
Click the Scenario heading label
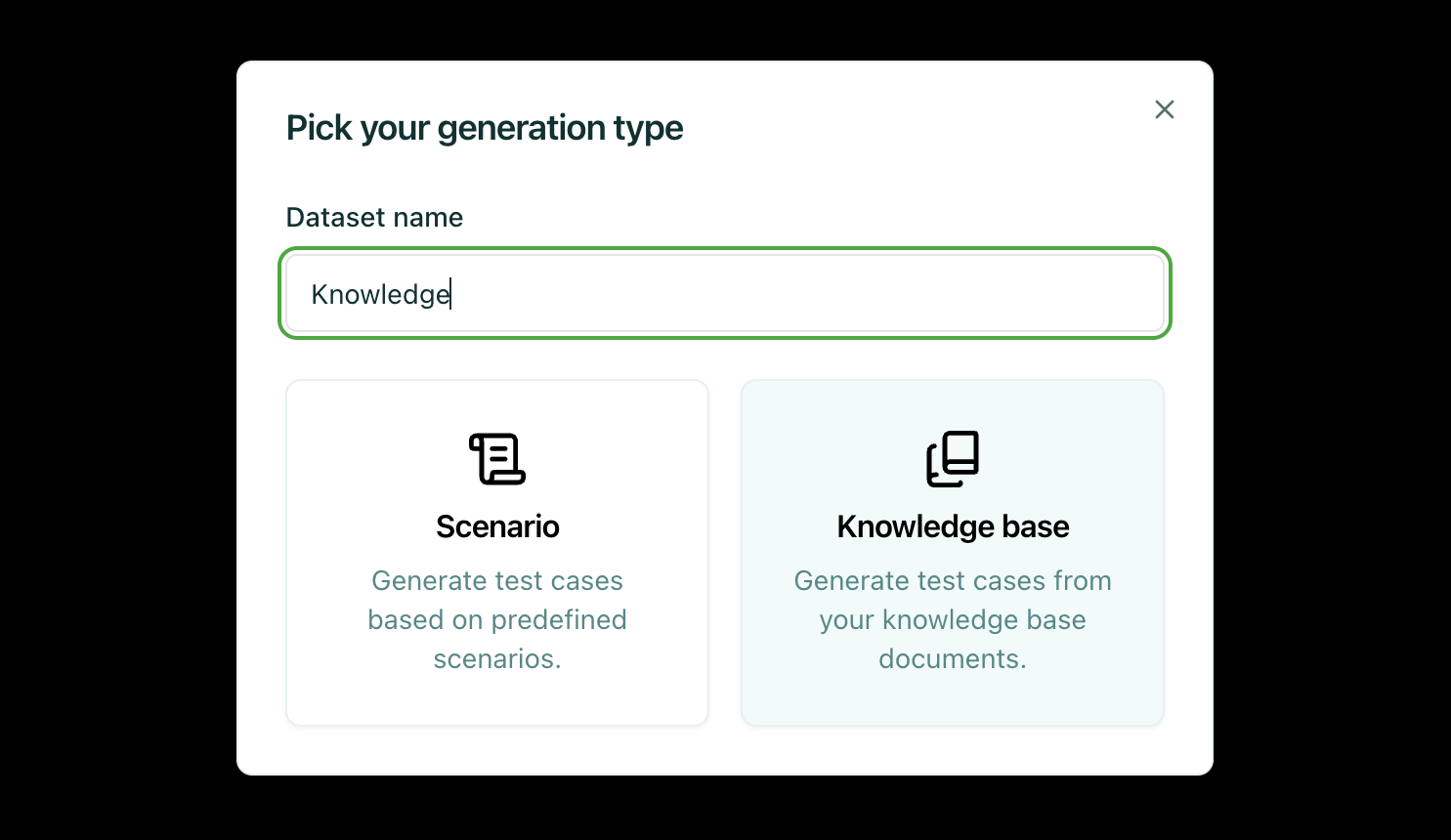click(x=497, y=525)
